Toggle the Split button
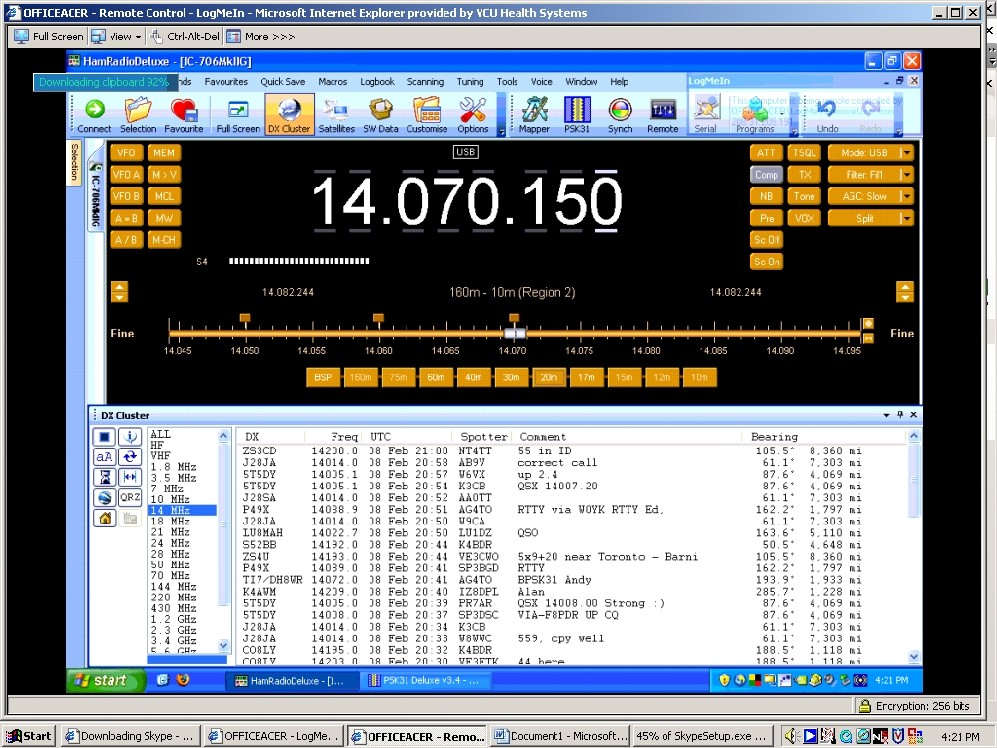Image resolution: width=997 pixels, height=748 pixels. 864,218
